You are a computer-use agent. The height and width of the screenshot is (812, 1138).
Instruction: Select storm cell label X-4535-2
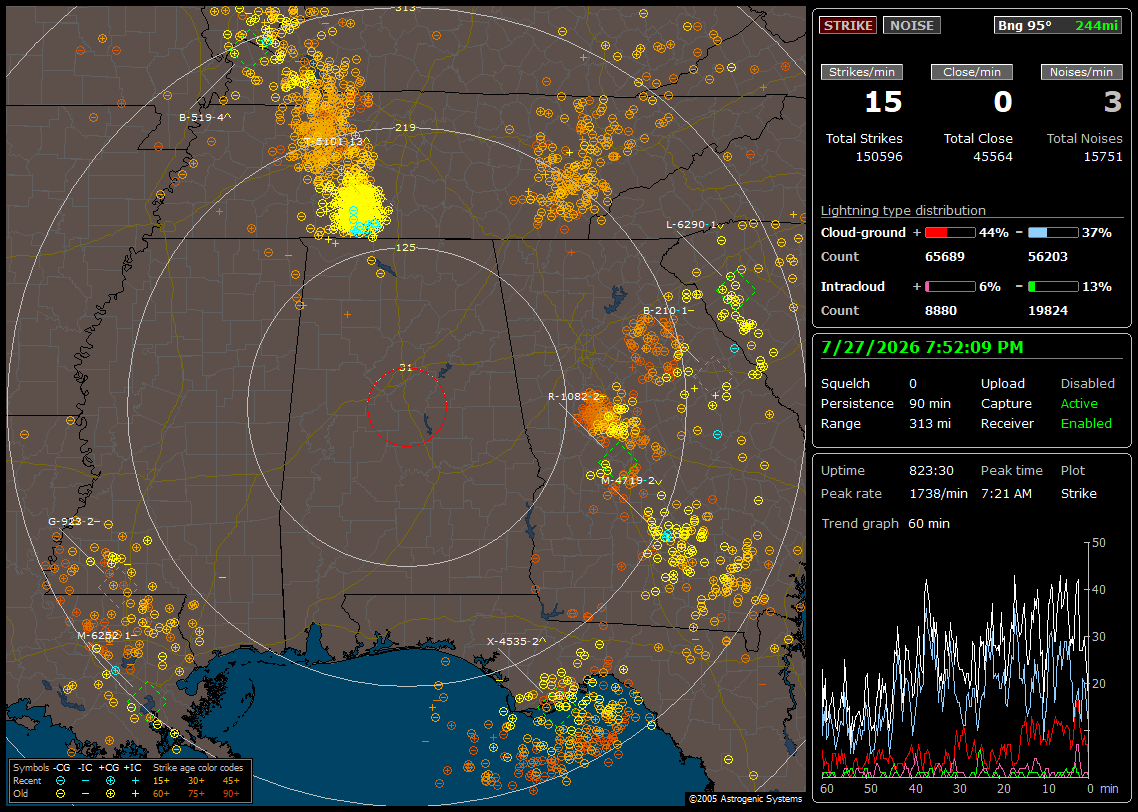(516, 641)
